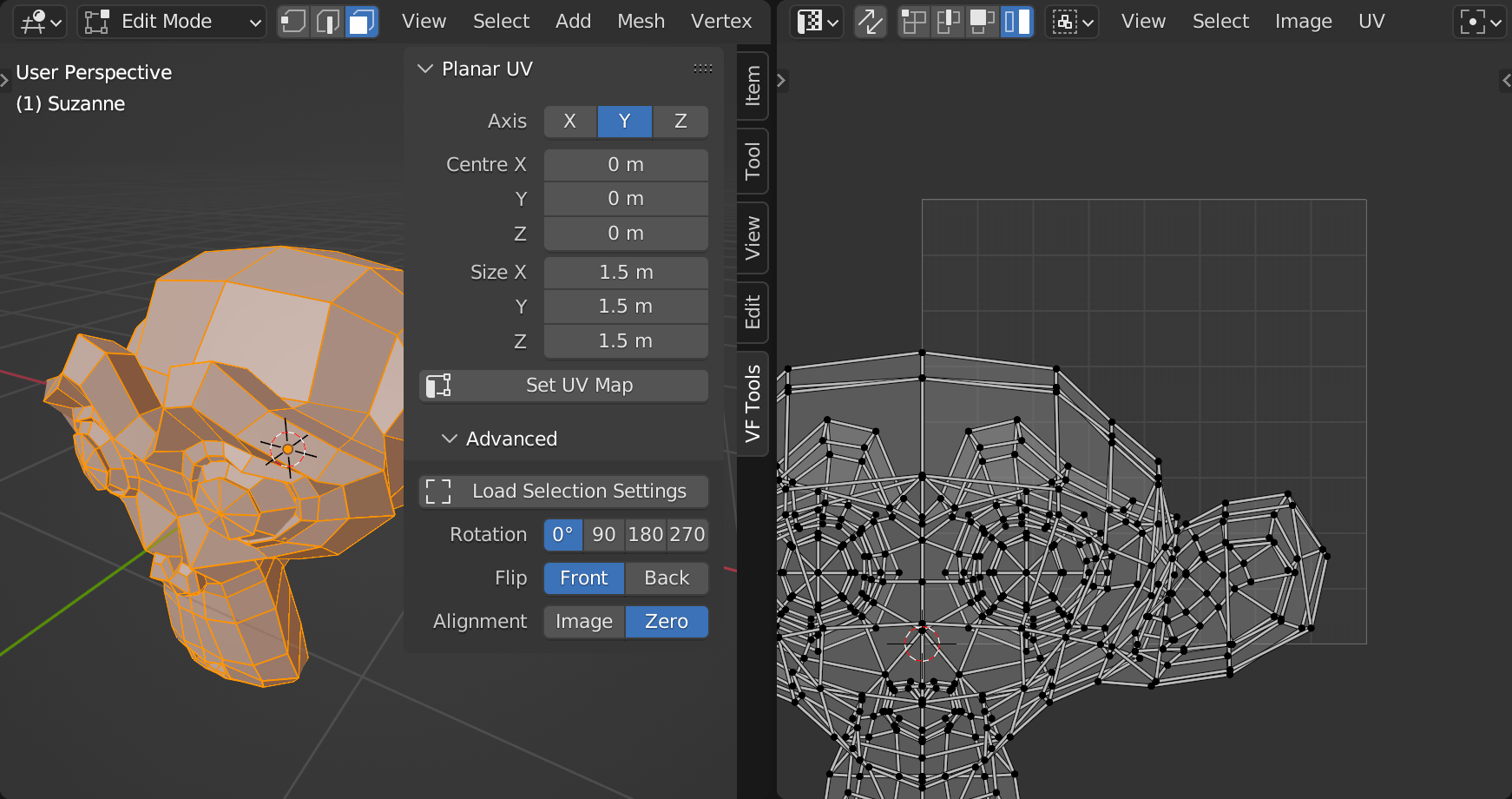1512x799 pixels.
Task: Switch to the Tool sidebar tab
Action: 753,161
